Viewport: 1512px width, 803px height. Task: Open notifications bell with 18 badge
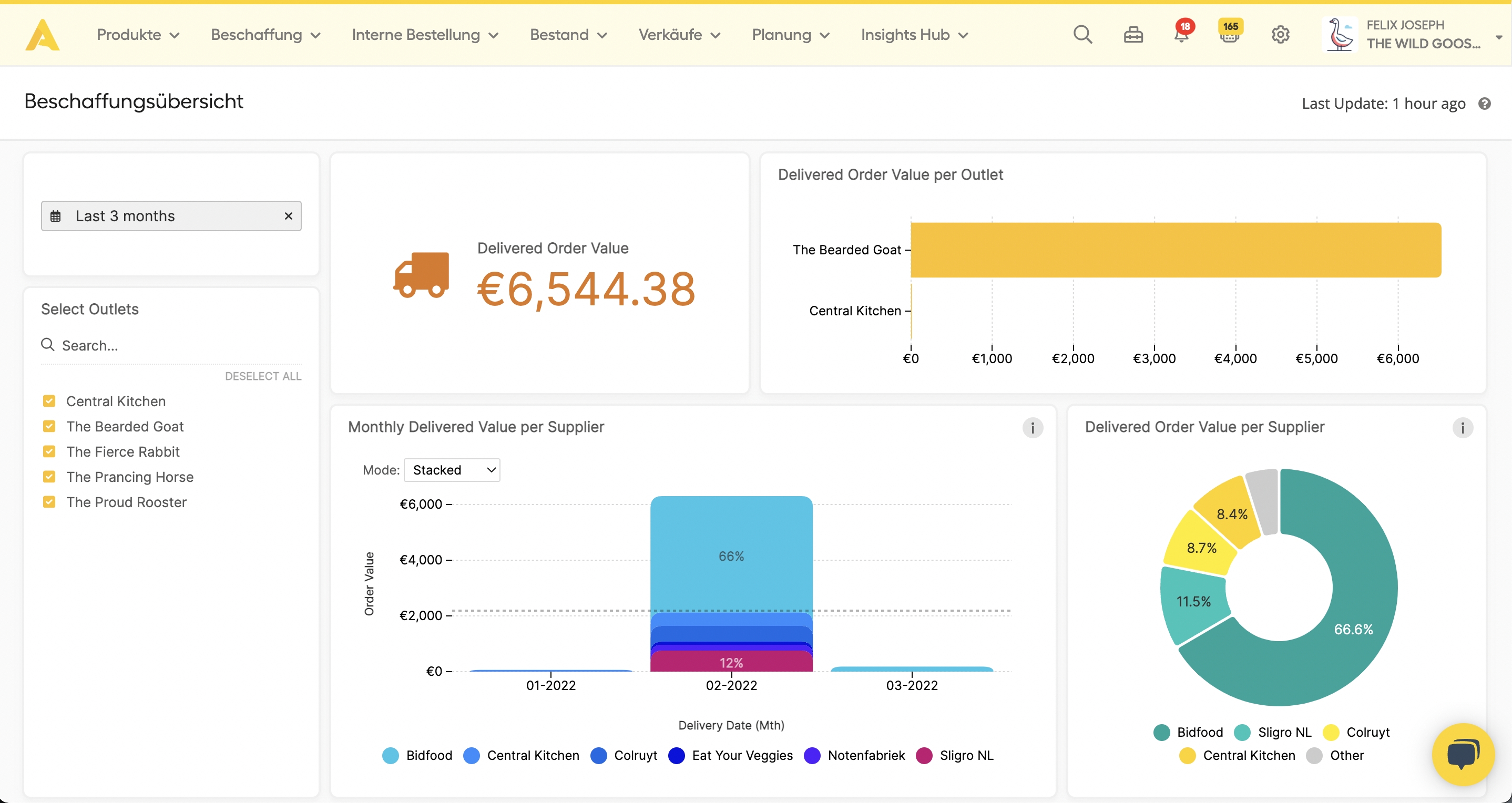point(1181,35)
